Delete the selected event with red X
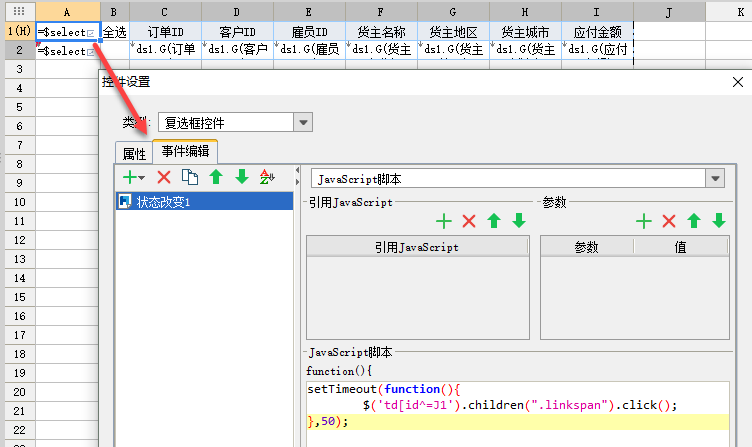This screenshot has width=752, height=447. pyautogui.click(x=164, y=177)
